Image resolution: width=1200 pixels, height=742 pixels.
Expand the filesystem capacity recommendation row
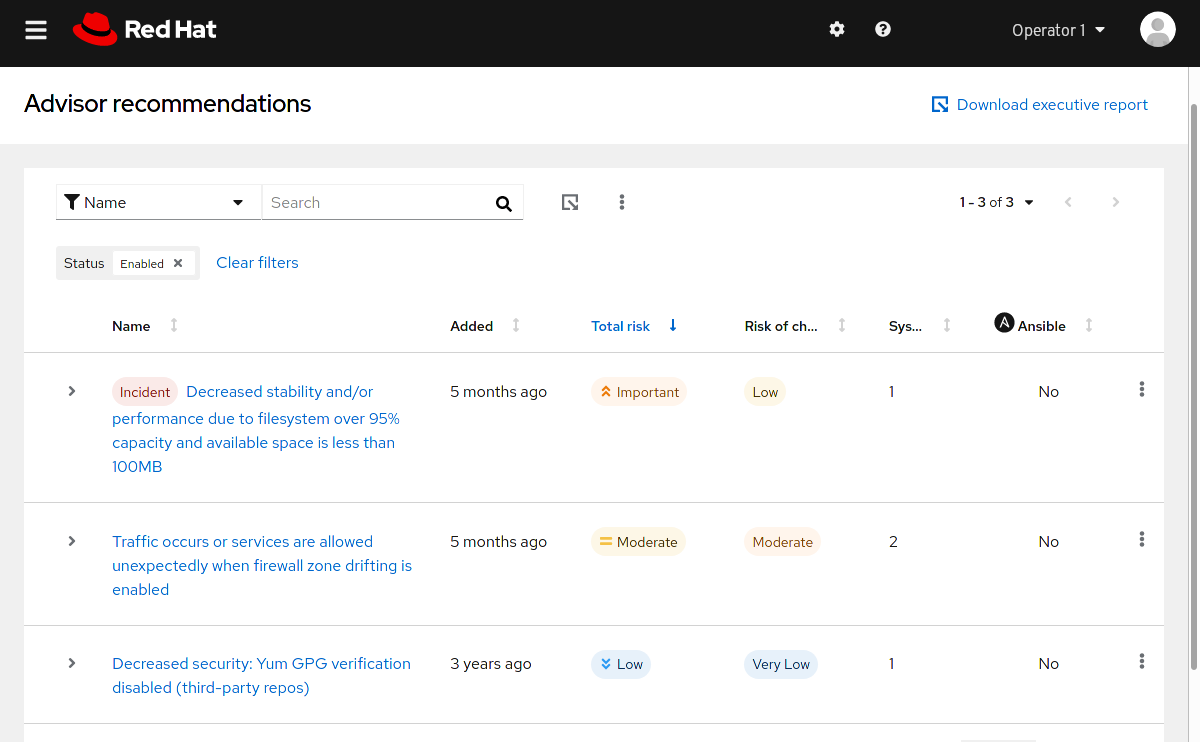pos(72,391)
